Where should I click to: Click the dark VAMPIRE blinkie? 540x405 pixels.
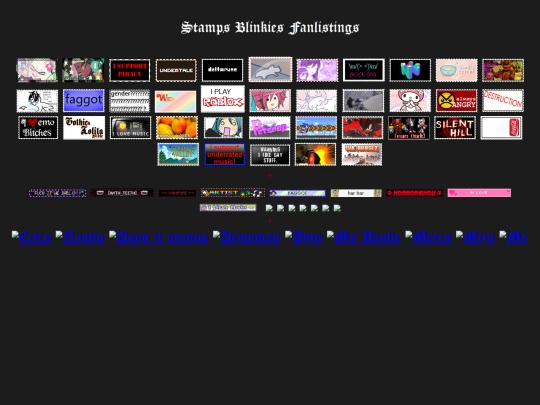[177, 193]
